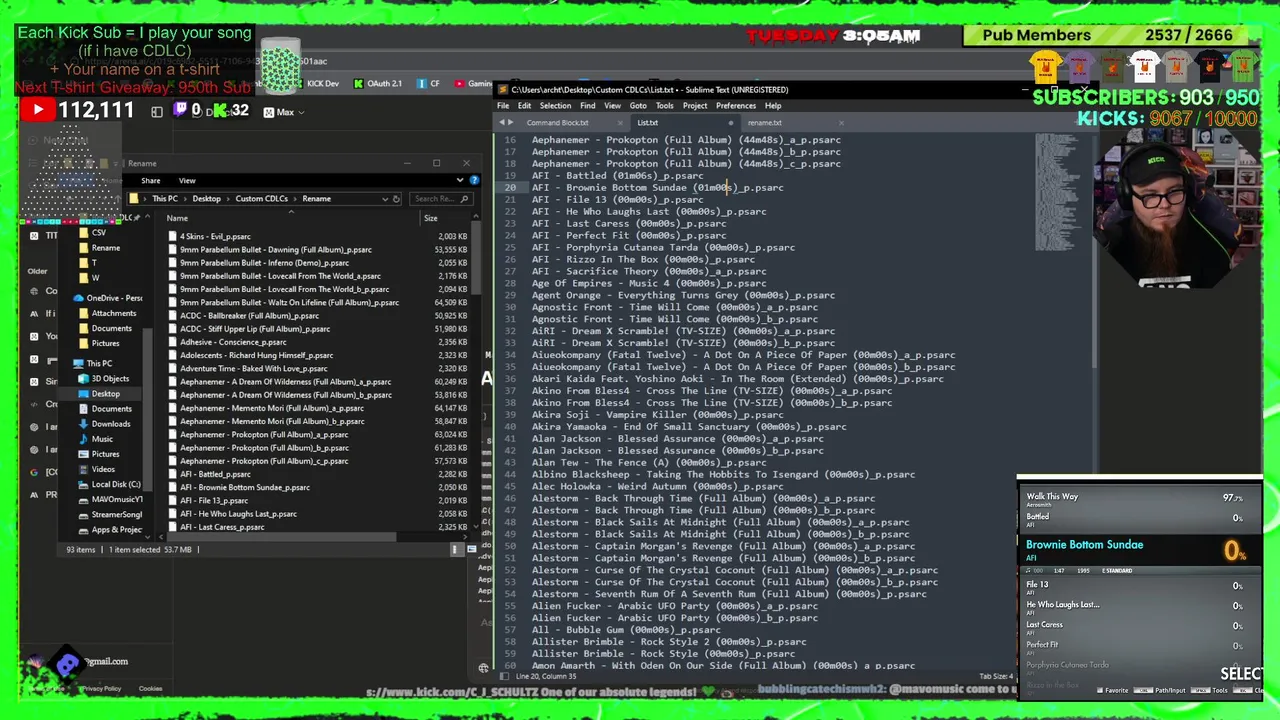
Task: Open the Preferences menu in Sublime Text
Action: tap(736, 106)
